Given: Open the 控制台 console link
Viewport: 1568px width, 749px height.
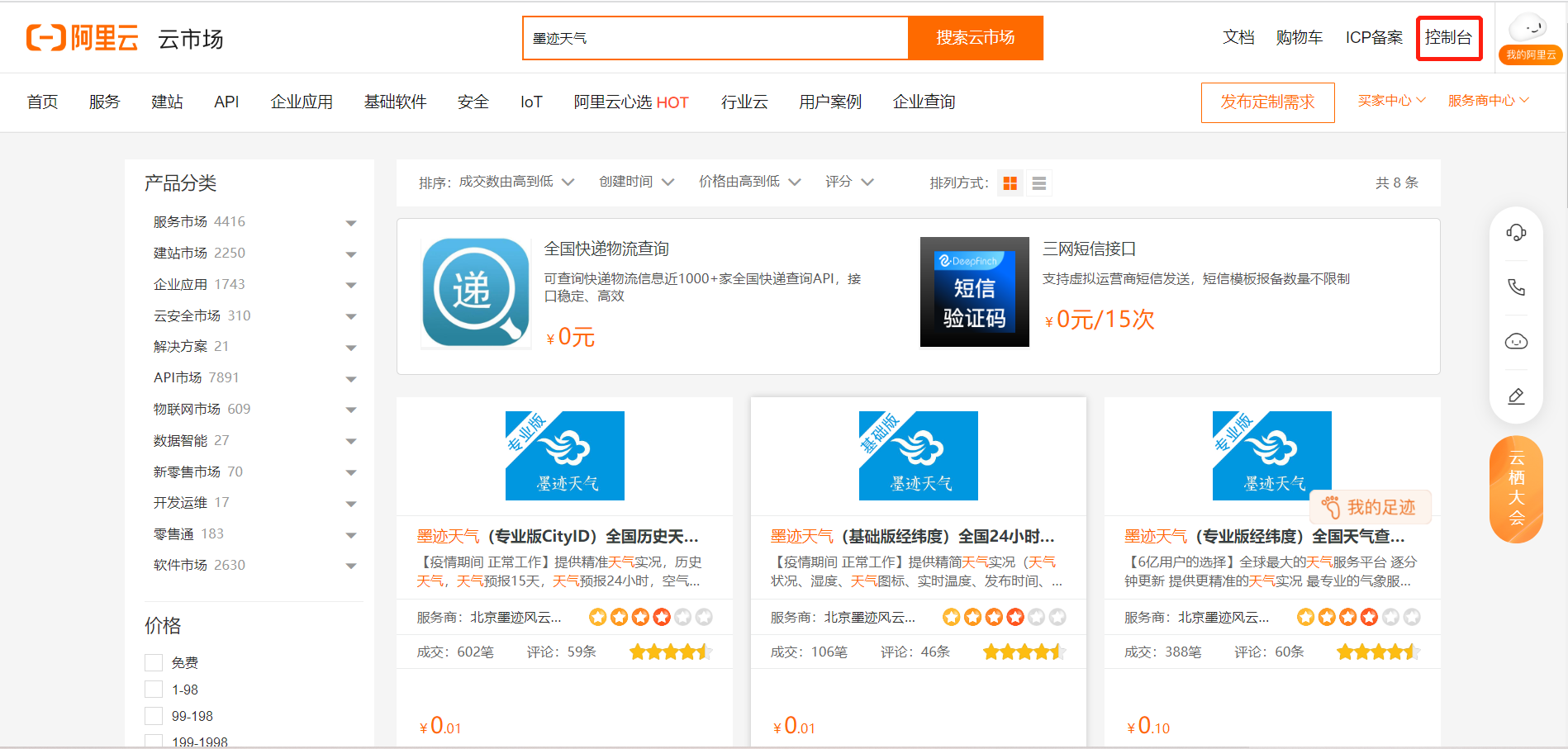Looking at the screenshot, I should tap(1448, 38).
